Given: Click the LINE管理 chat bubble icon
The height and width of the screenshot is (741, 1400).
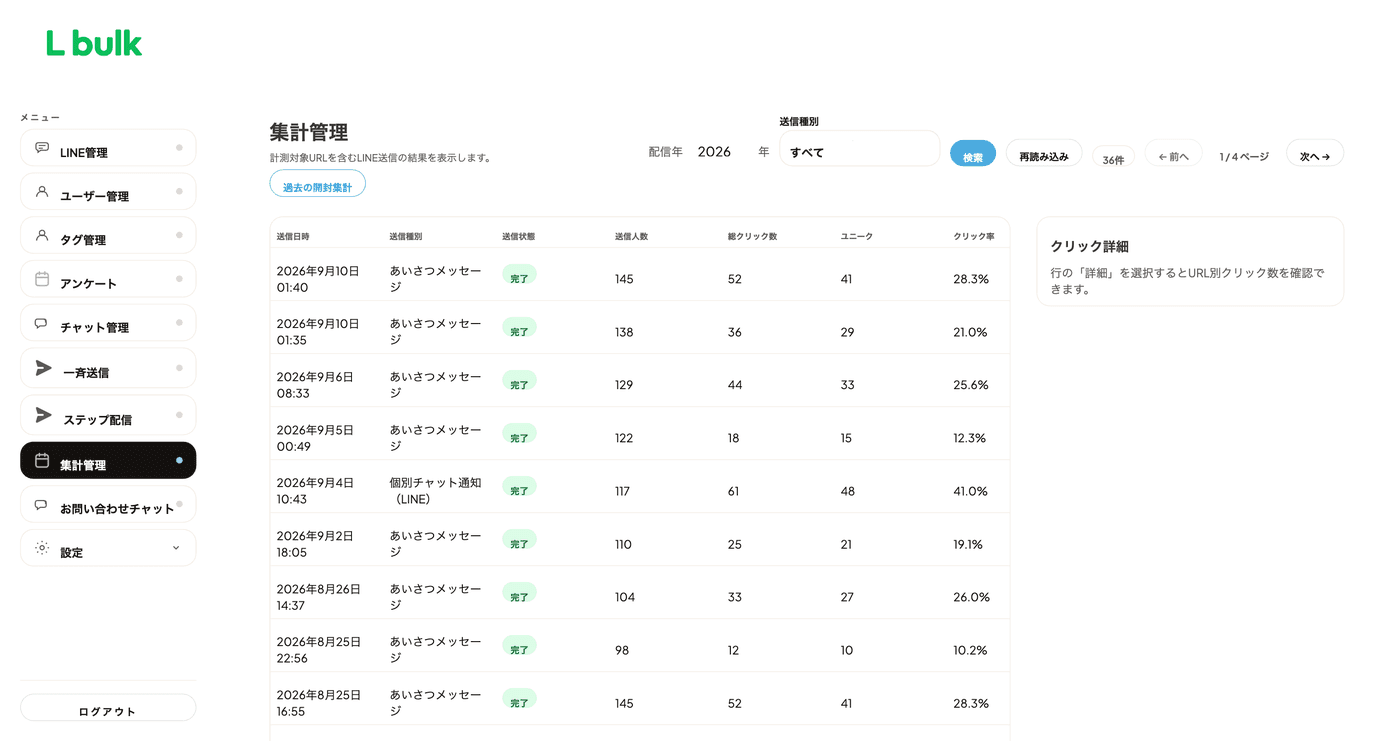Looking at the screenshot, I should [42, 147].
